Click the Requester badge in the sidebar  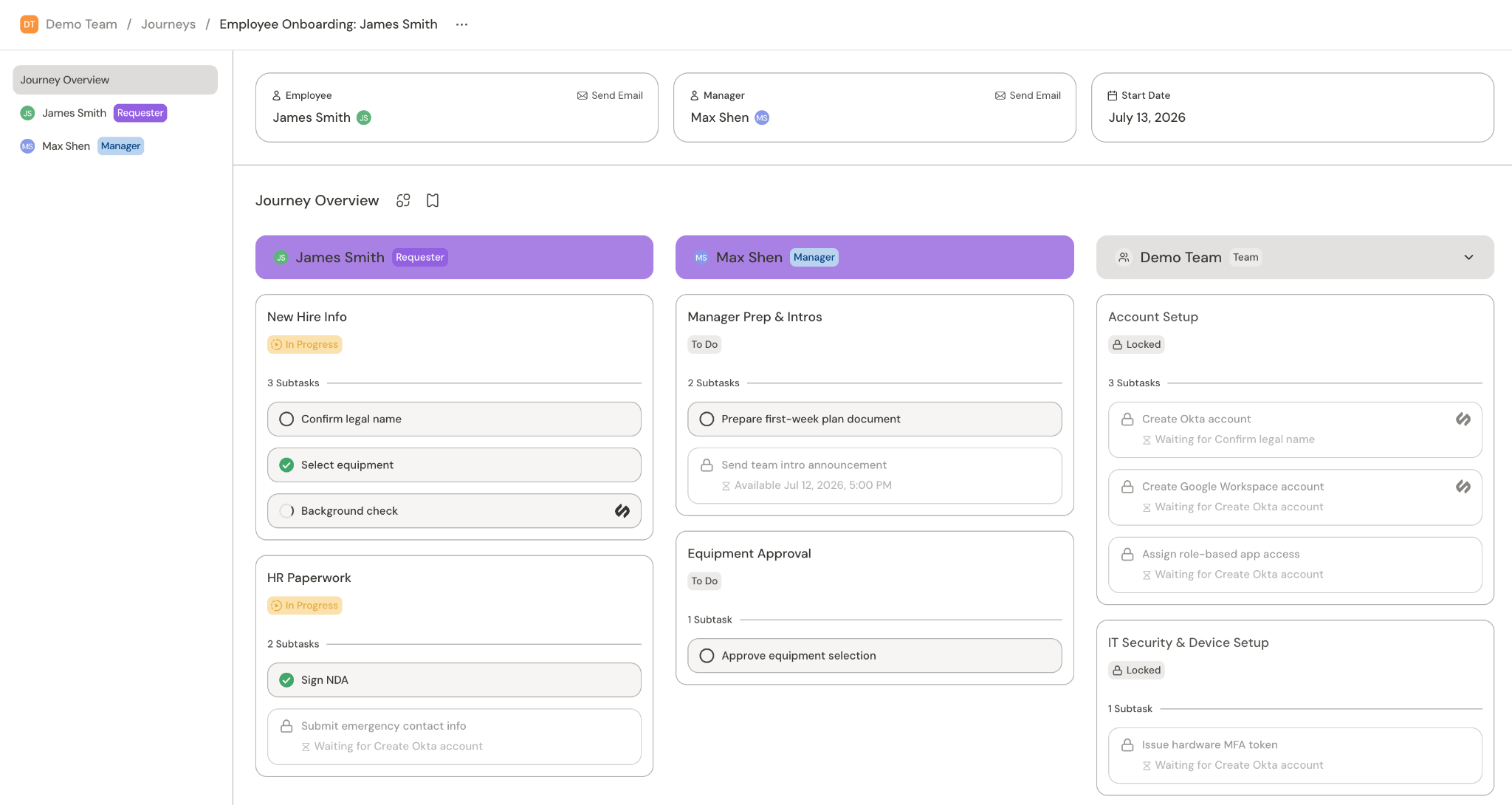point(140,113)
